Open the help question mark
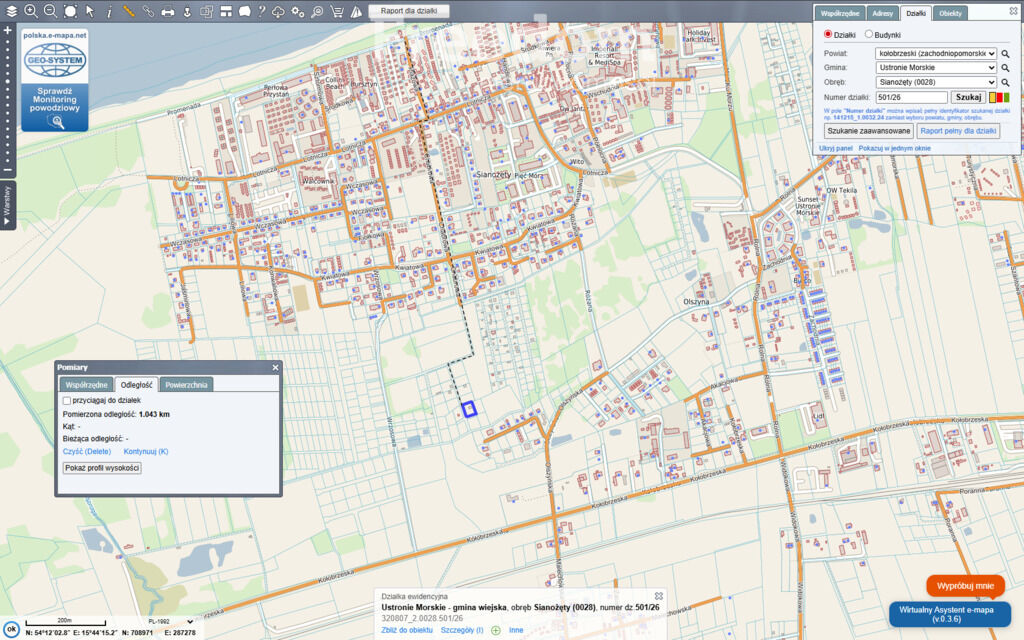The width and height of the screenshot is (1024, 640). pos(260,11)
